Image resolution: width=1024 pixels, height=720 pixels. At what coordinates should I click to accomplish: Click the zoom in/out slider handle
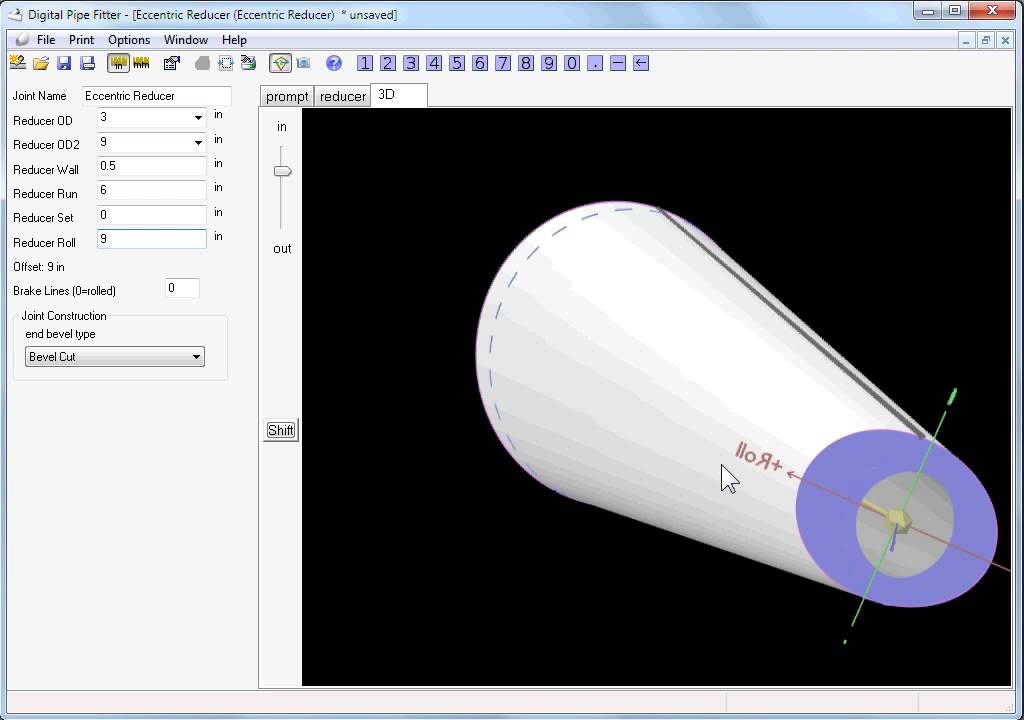pos(283,171)
